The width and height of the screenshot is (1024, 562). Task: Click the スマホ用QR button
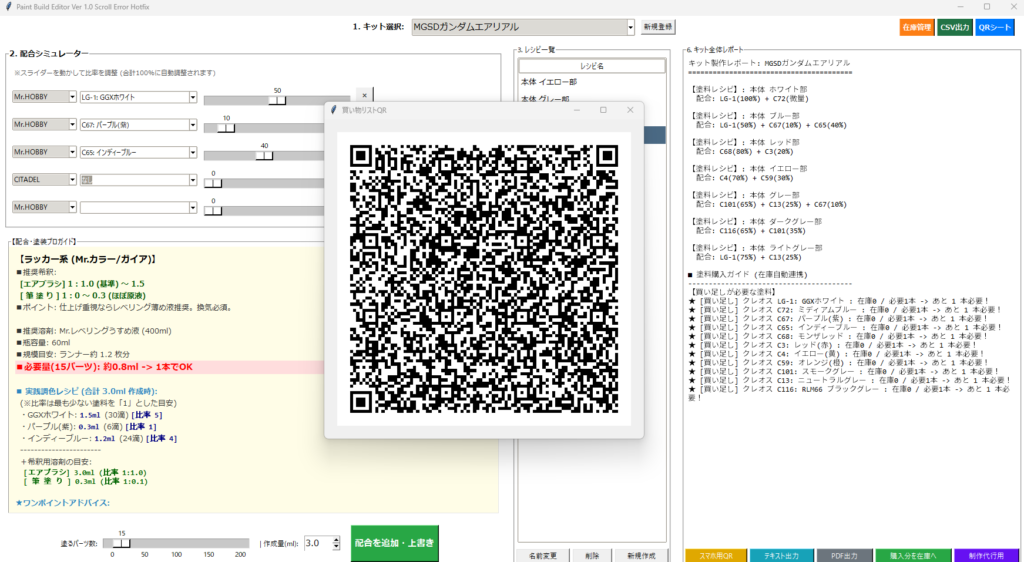(715, 555)
